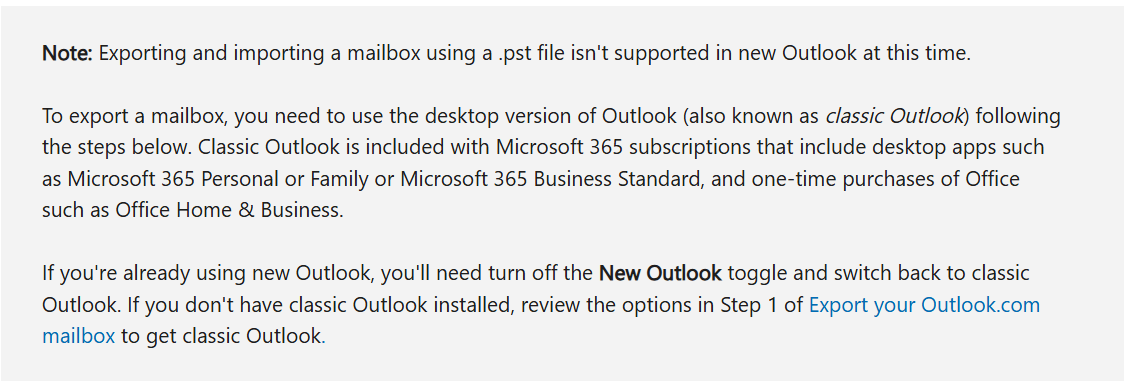This screenshot has width=1124, height=389.
Task: Click the bold "New Outlook" text
Action: pyautogui.click(x=660, y=274)
